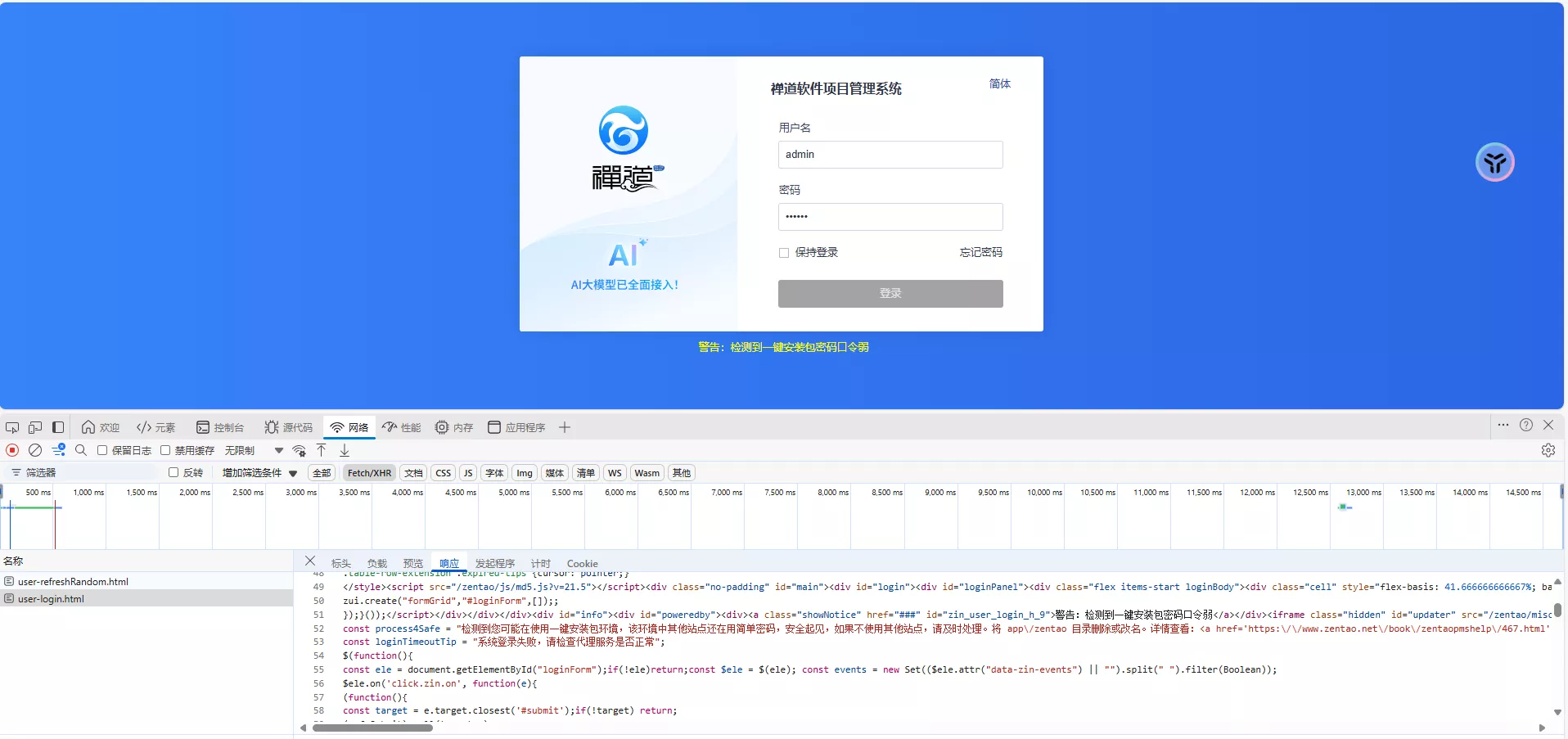Viewport: 1568px width, 739px height.
Task: Open the 计时 timing tab
Action: 540,563
